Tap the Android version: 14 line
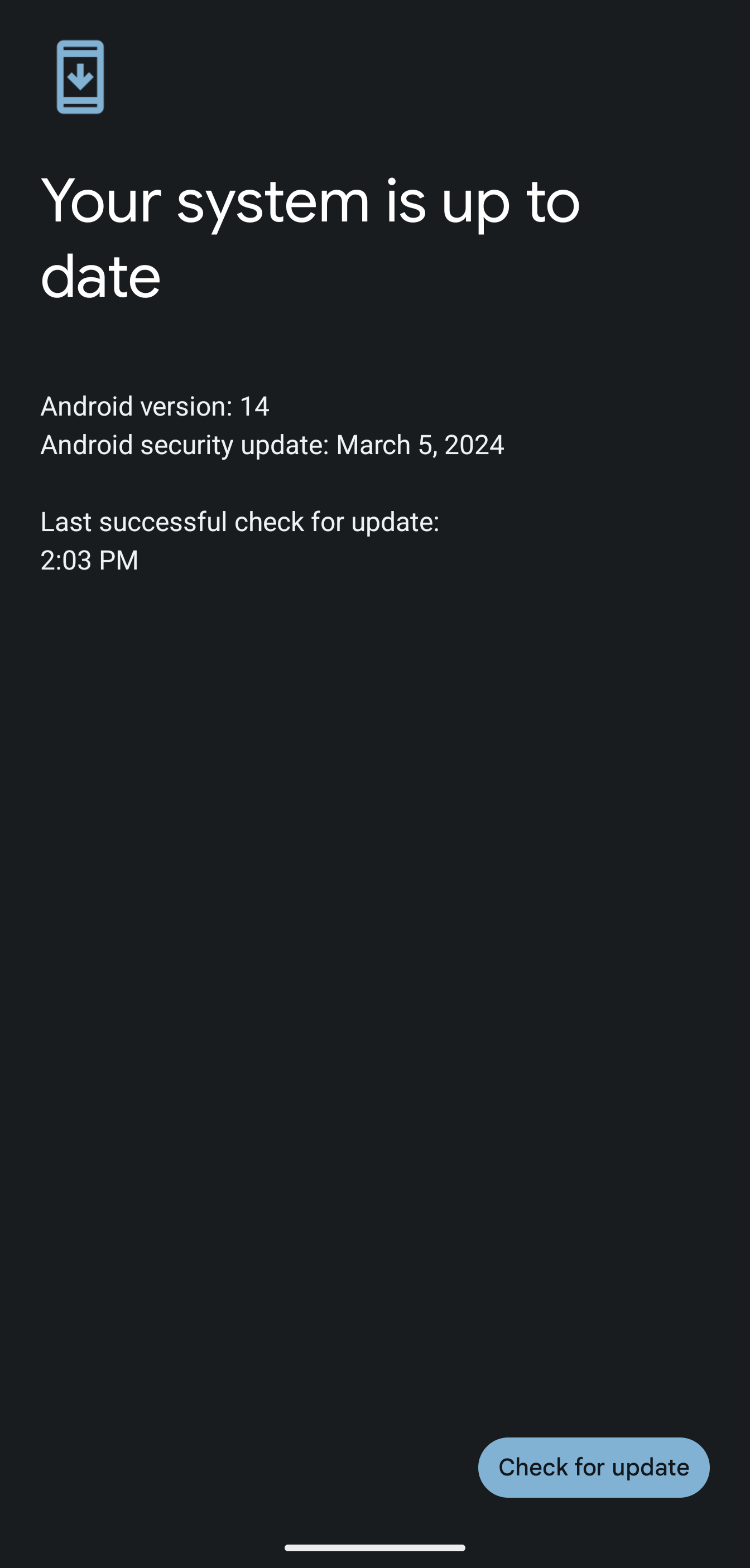 click(x=155, y=406)
